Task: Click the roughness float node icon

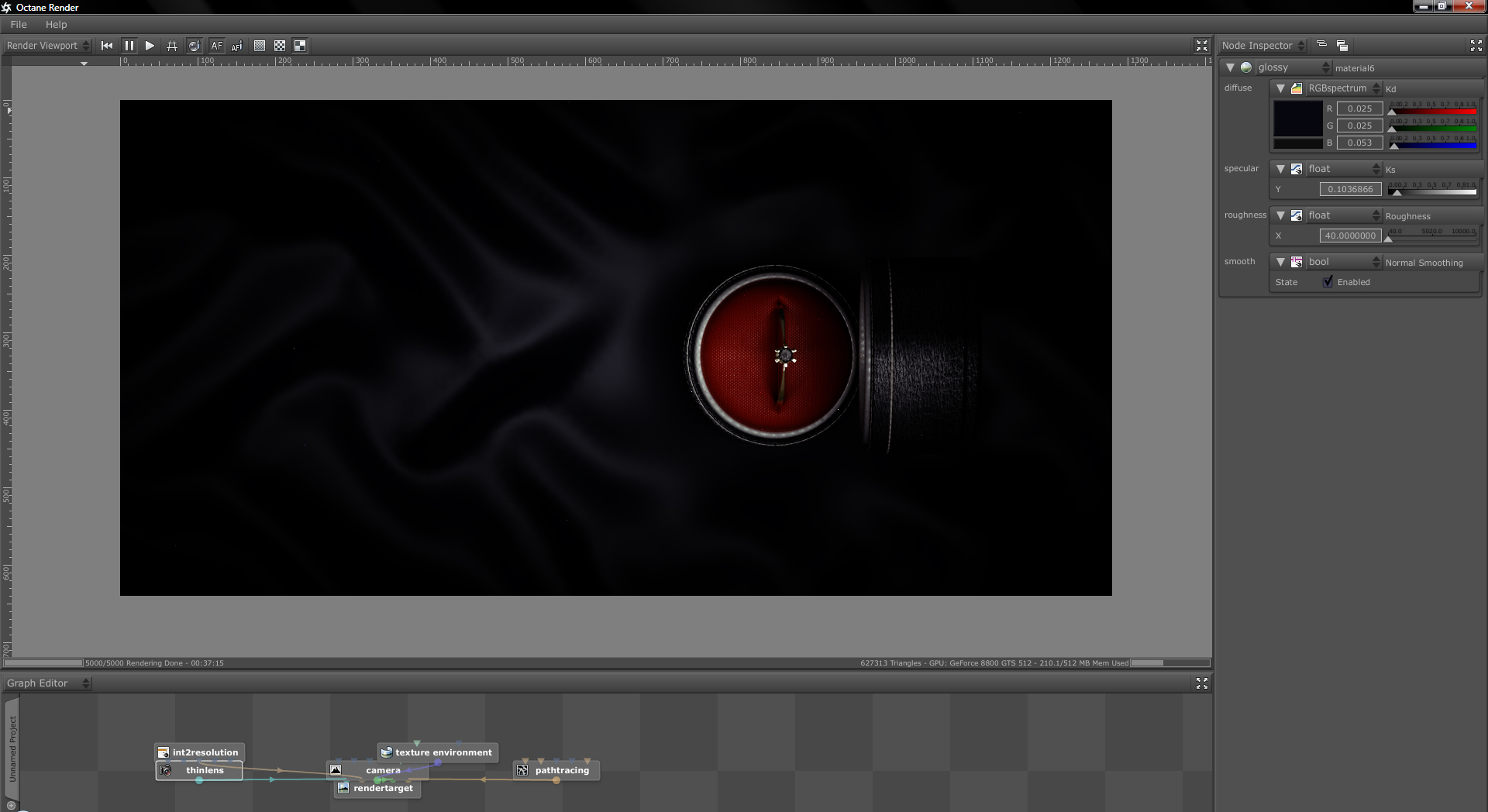Action: click(1297, 215)
